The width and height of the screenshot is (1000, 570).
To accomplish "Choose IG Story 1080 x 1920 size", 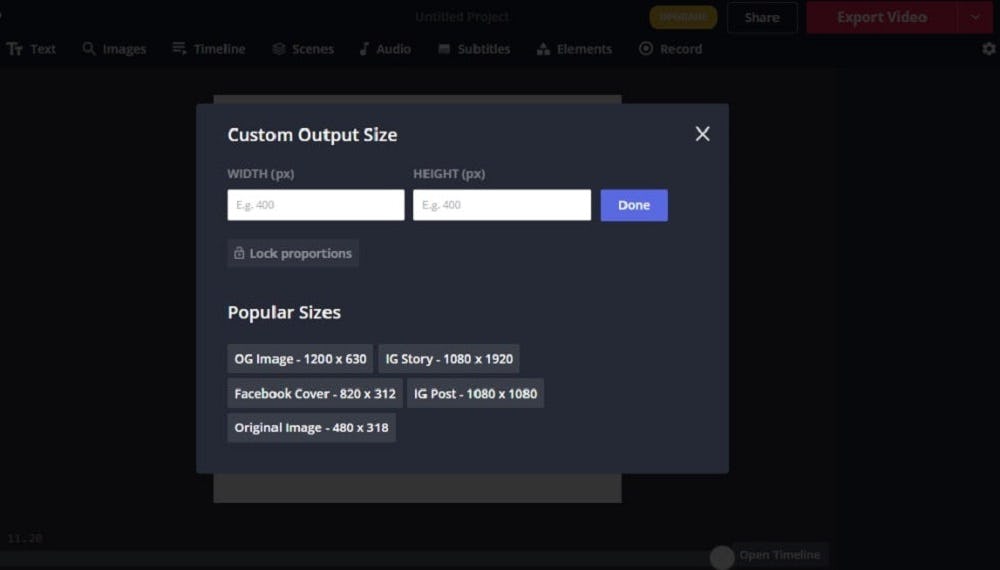I will [x=448, y=359].
